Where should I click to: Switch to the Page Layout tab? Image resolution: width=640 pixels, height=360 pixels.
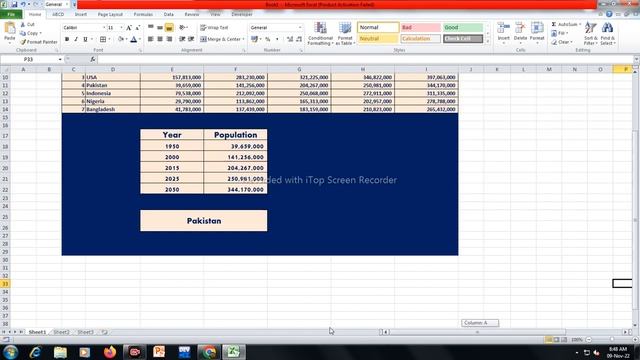110,14
